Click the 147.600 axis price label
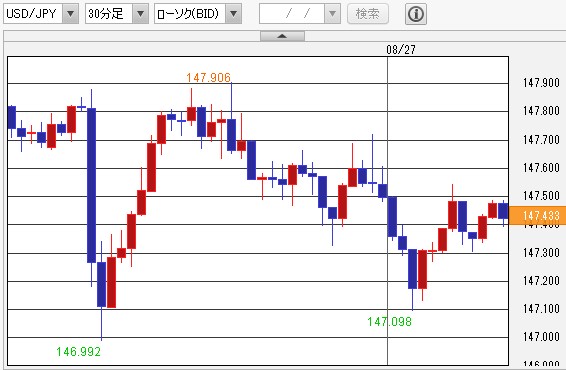The width and height of the screenshot is (566, 370). point(541,167)
